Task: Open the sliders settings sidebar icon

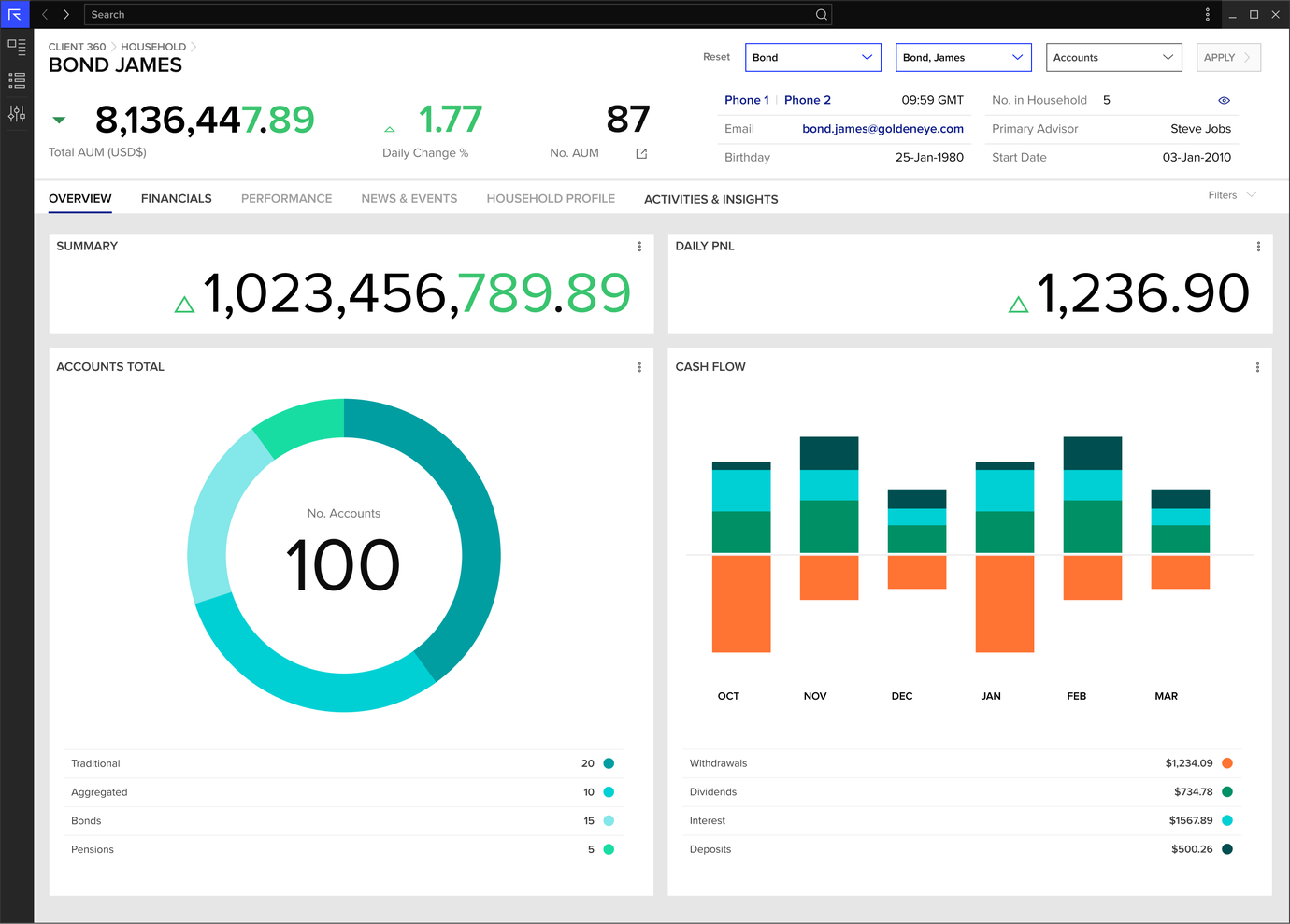Action: point(17,114)
